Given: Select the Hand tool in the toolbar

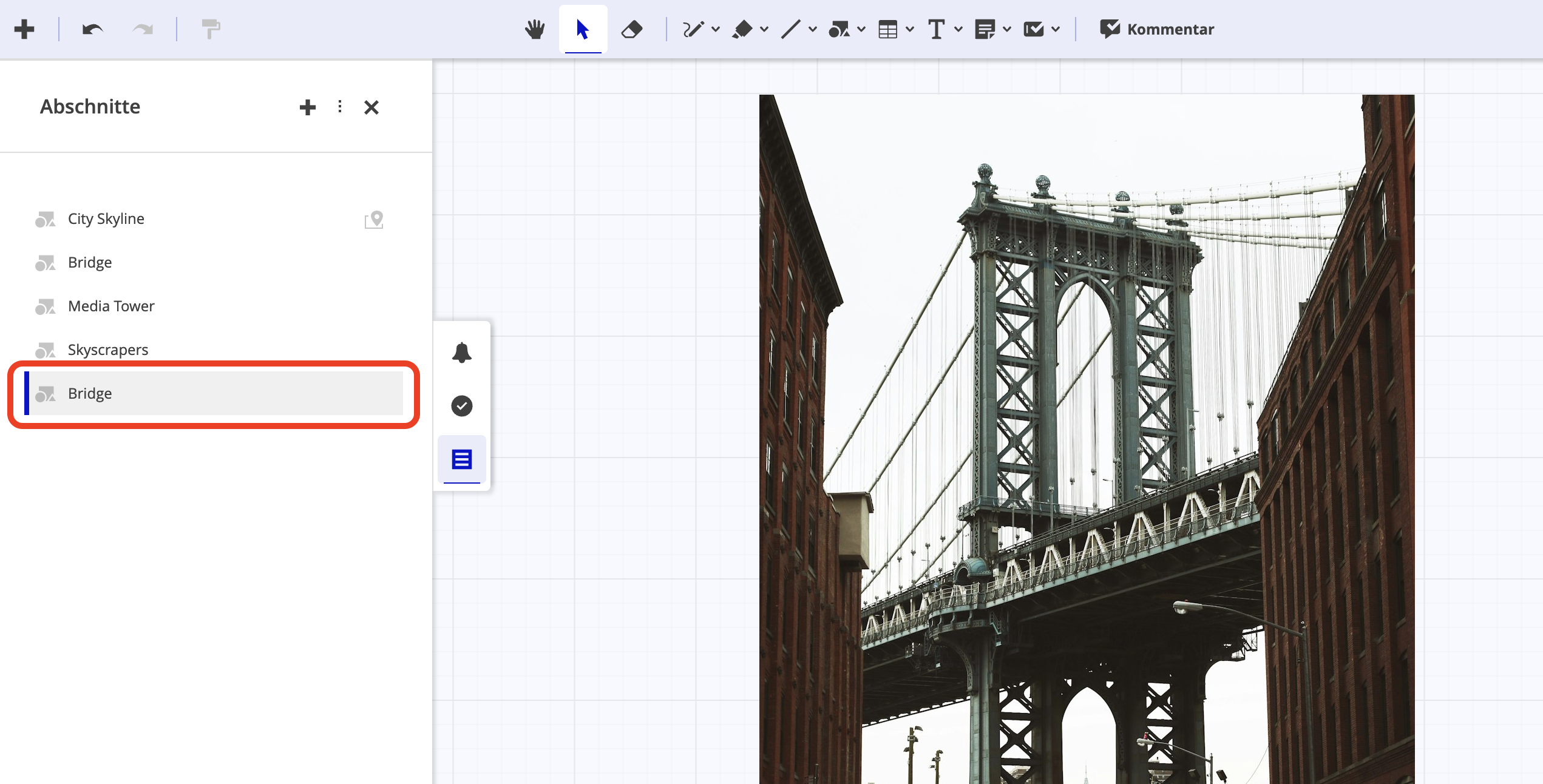Looking at the screenshot, I should [535, 29].
